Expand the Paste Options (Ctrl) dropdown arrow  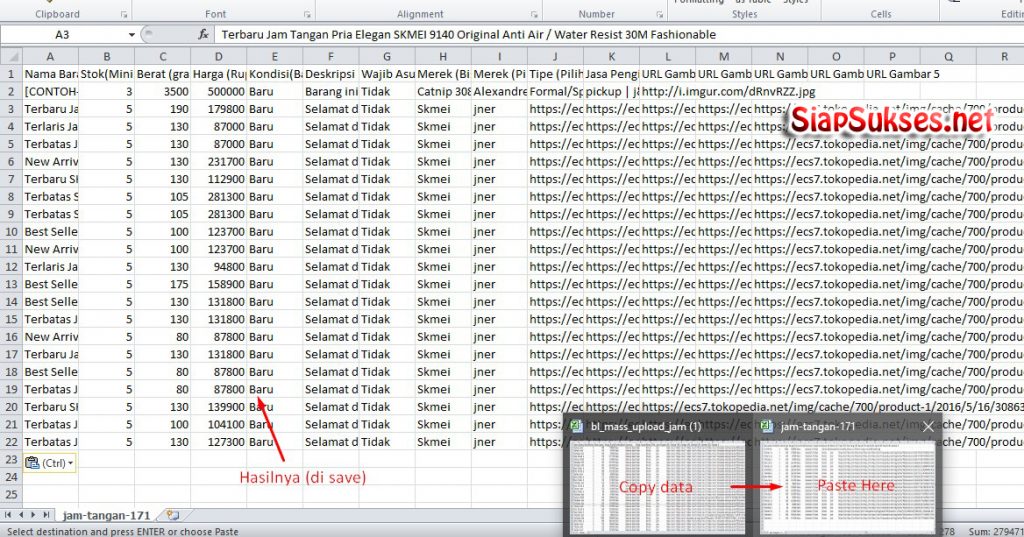click(x=71, y=463)
